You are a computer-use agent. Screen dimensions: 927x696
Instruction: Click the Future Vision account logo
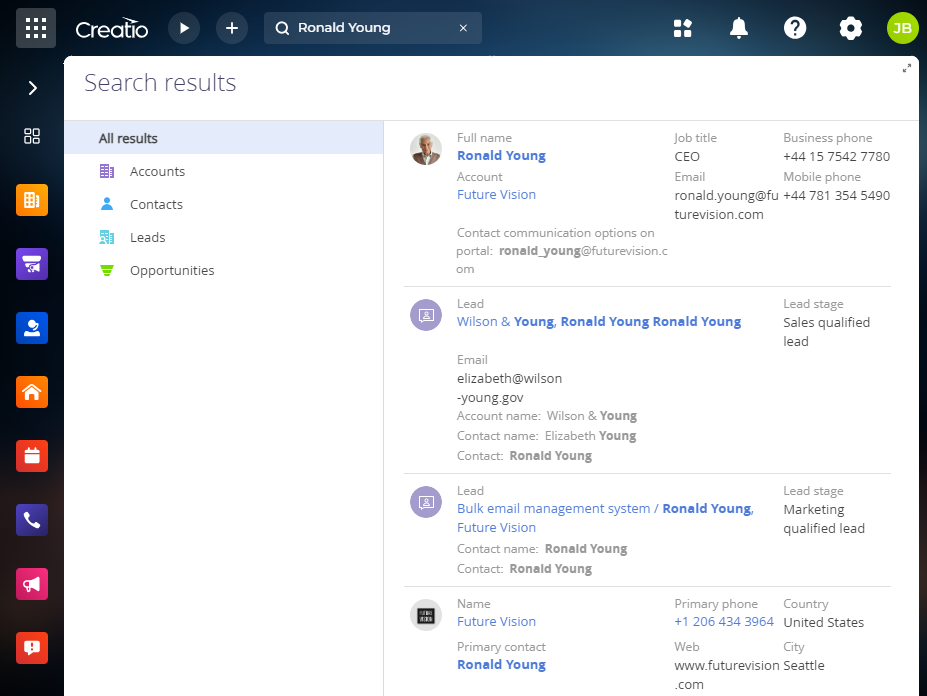click(x=426, y=616)
